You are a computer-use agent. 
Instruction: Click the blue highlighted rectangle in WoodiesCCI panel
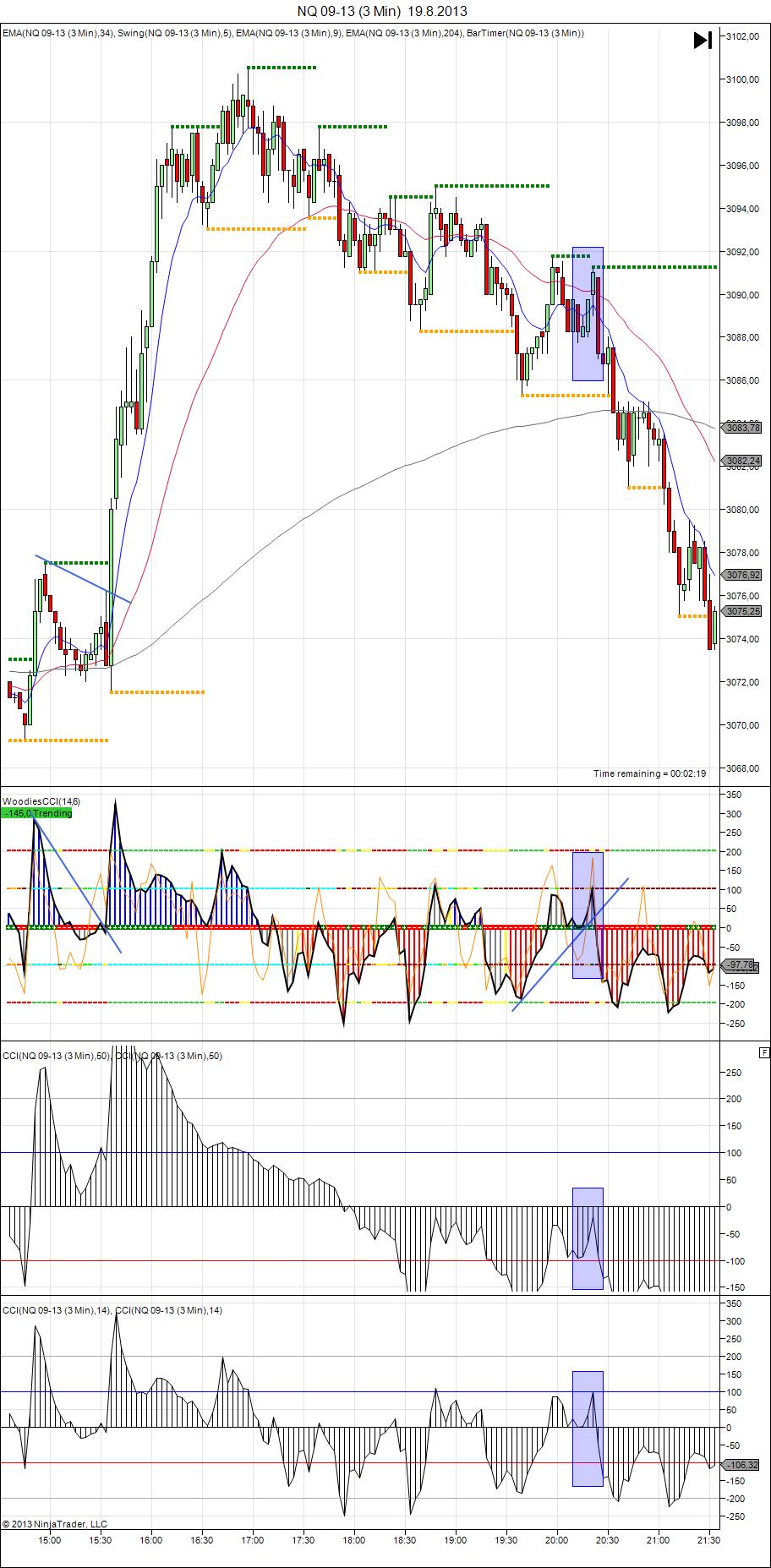[588, 915]
